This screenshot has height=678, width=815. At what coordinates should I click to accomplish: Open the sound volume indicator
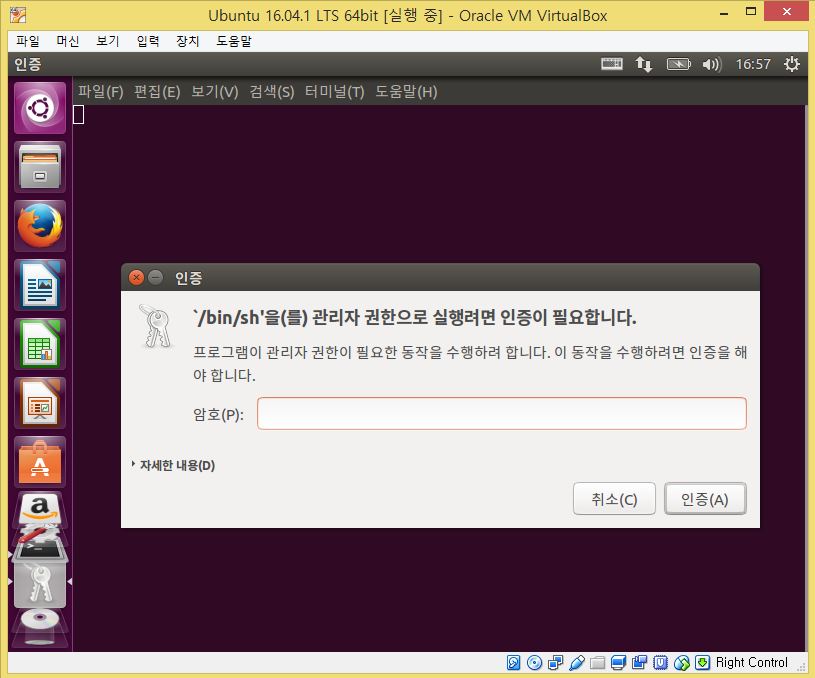coord(712,64)
